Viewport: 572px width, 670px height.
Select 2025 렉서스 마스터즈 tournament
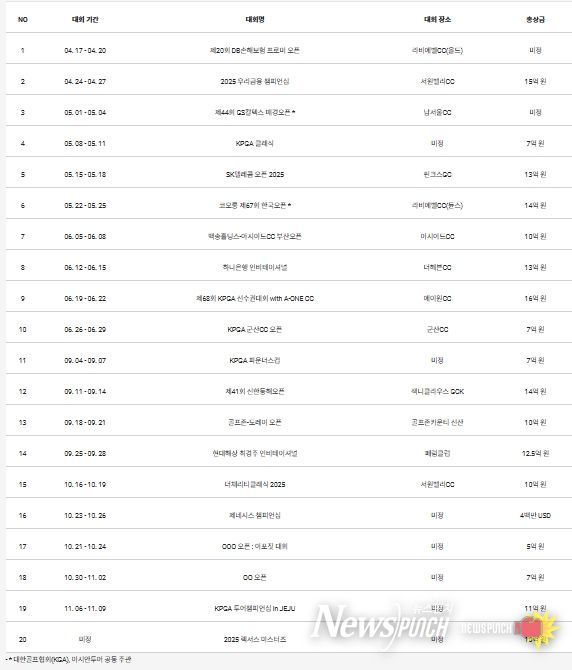click(x=255, y=640)
